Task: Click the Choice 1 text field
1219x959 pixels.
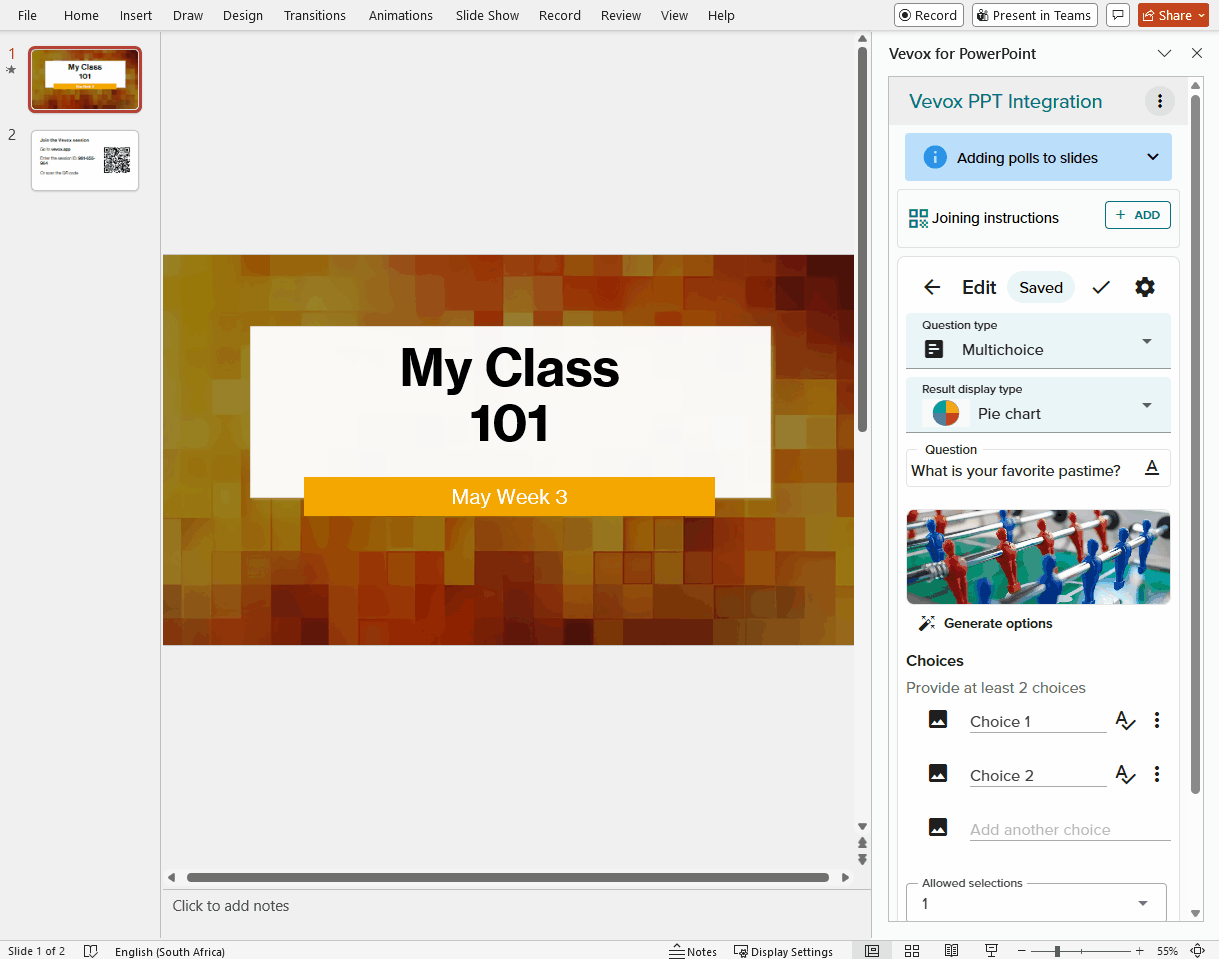Action: pos(1038,721)
